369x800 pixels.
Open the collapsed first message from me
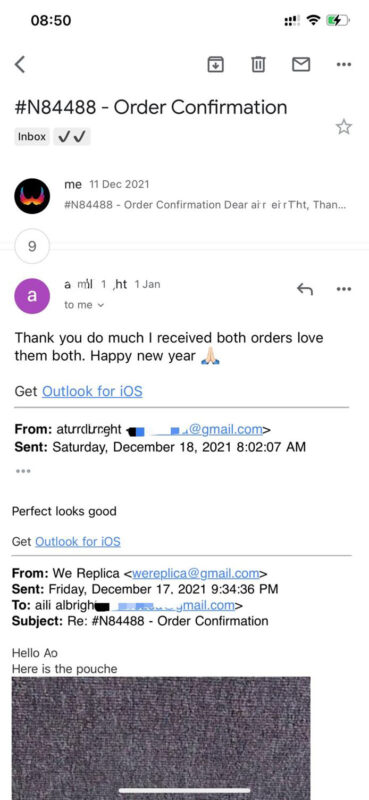tap(184, 195)
